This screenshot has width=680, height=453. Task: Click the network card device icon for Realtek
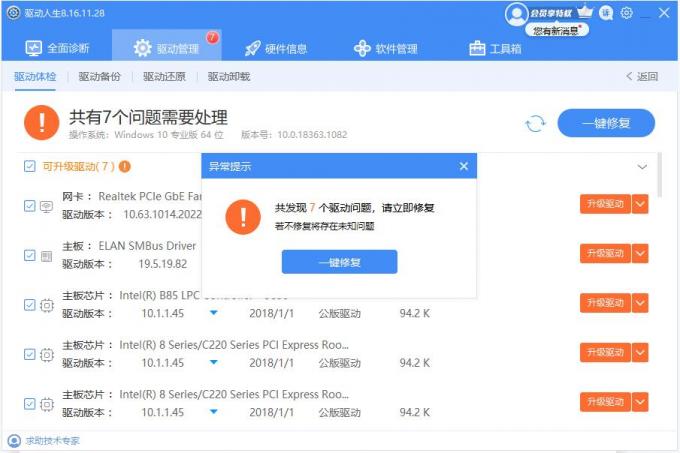(47, 206)
